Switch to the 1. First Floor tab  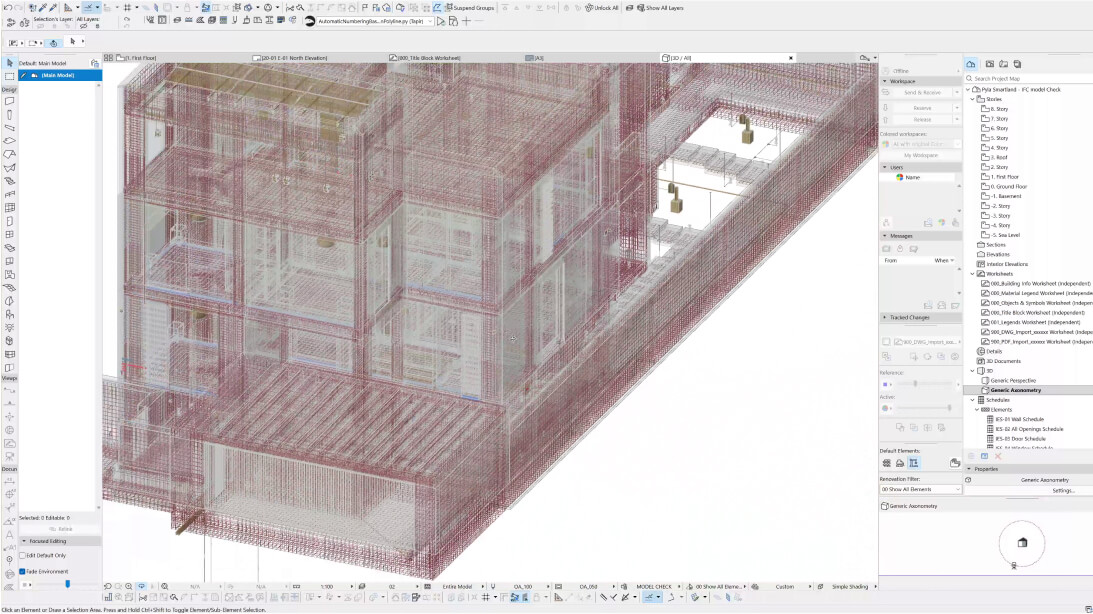(x=138, y=58)
